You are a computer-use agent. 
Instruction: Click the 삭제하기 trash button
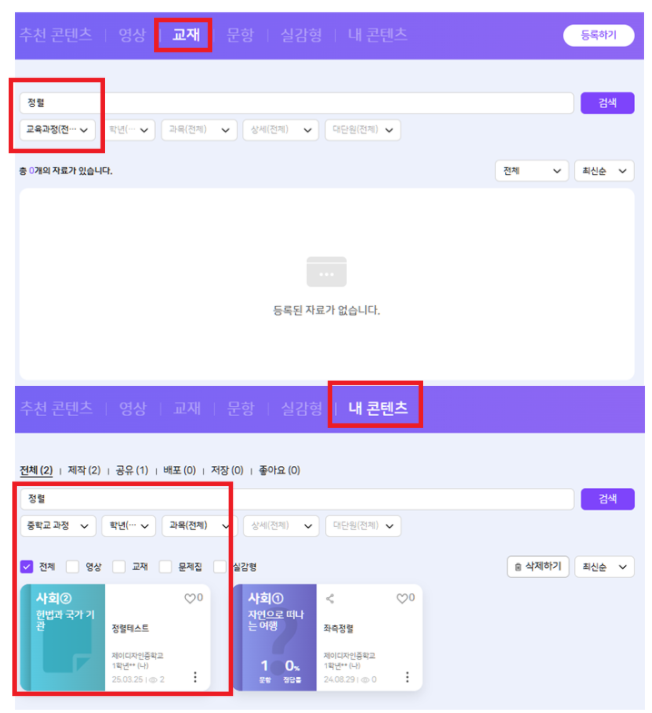pos(538,567)
